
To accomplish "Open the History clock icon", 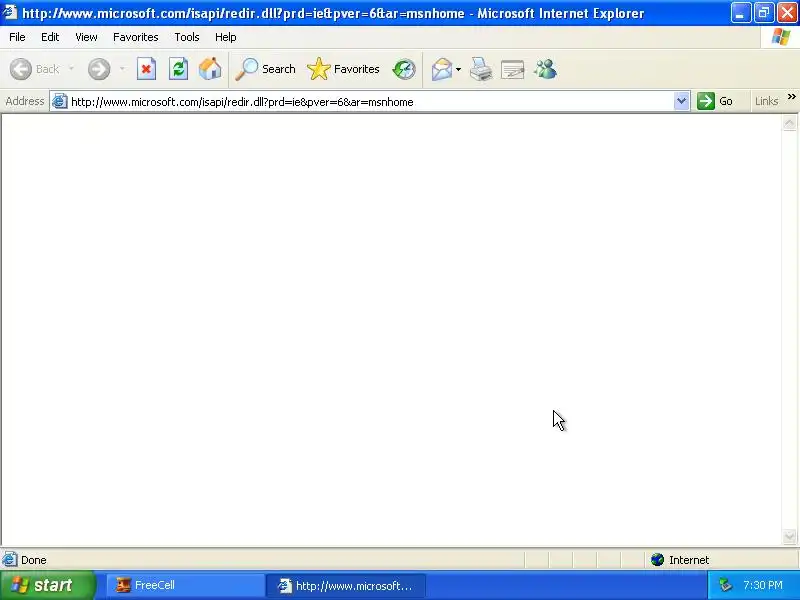I will coord(404,69).
